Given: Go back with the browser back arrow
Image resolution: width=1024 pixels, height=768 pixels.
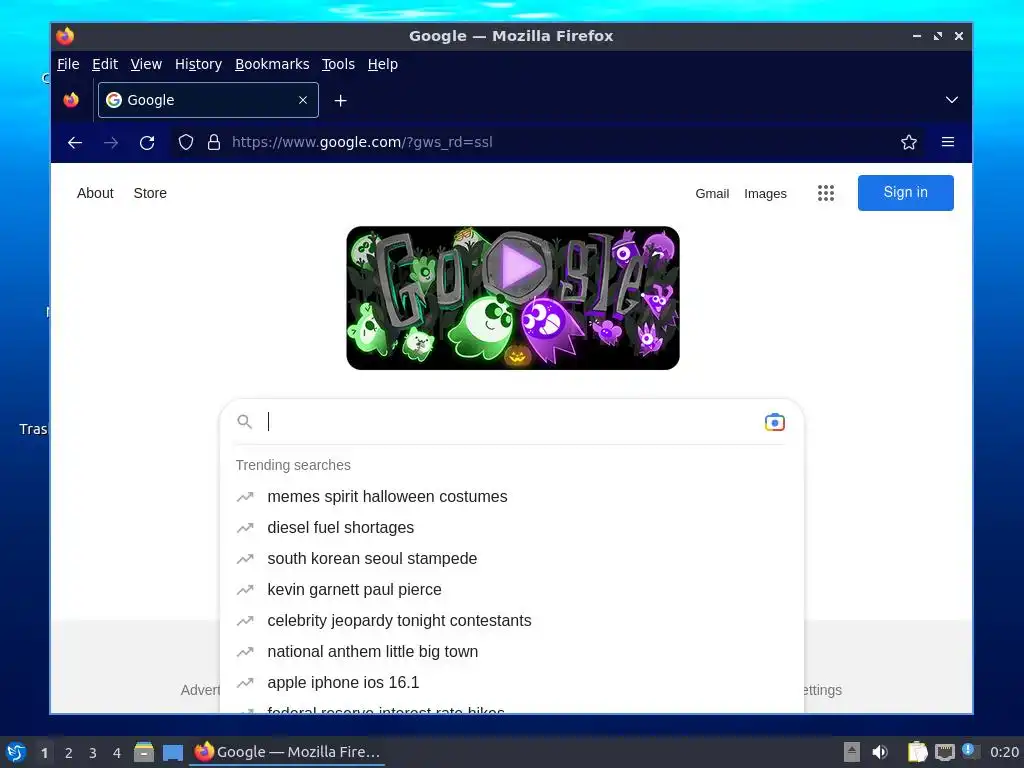Looking at the screenshot, I should pyautogui.click(x=75, y=142).
